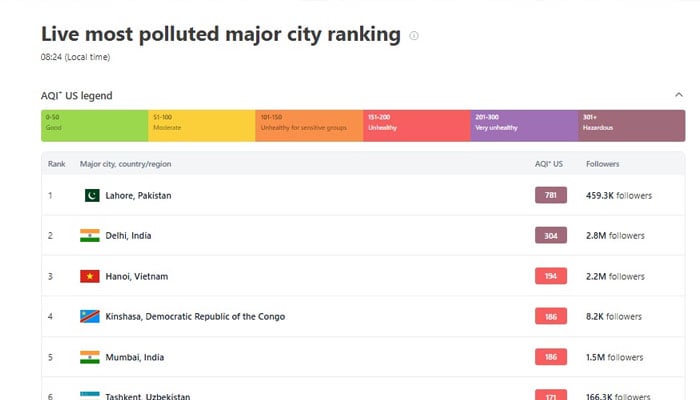Screen dimensions: 700x400
Task: Collapse the AQI US legend section
Action: pyautogui.click(x=679, y=96)
